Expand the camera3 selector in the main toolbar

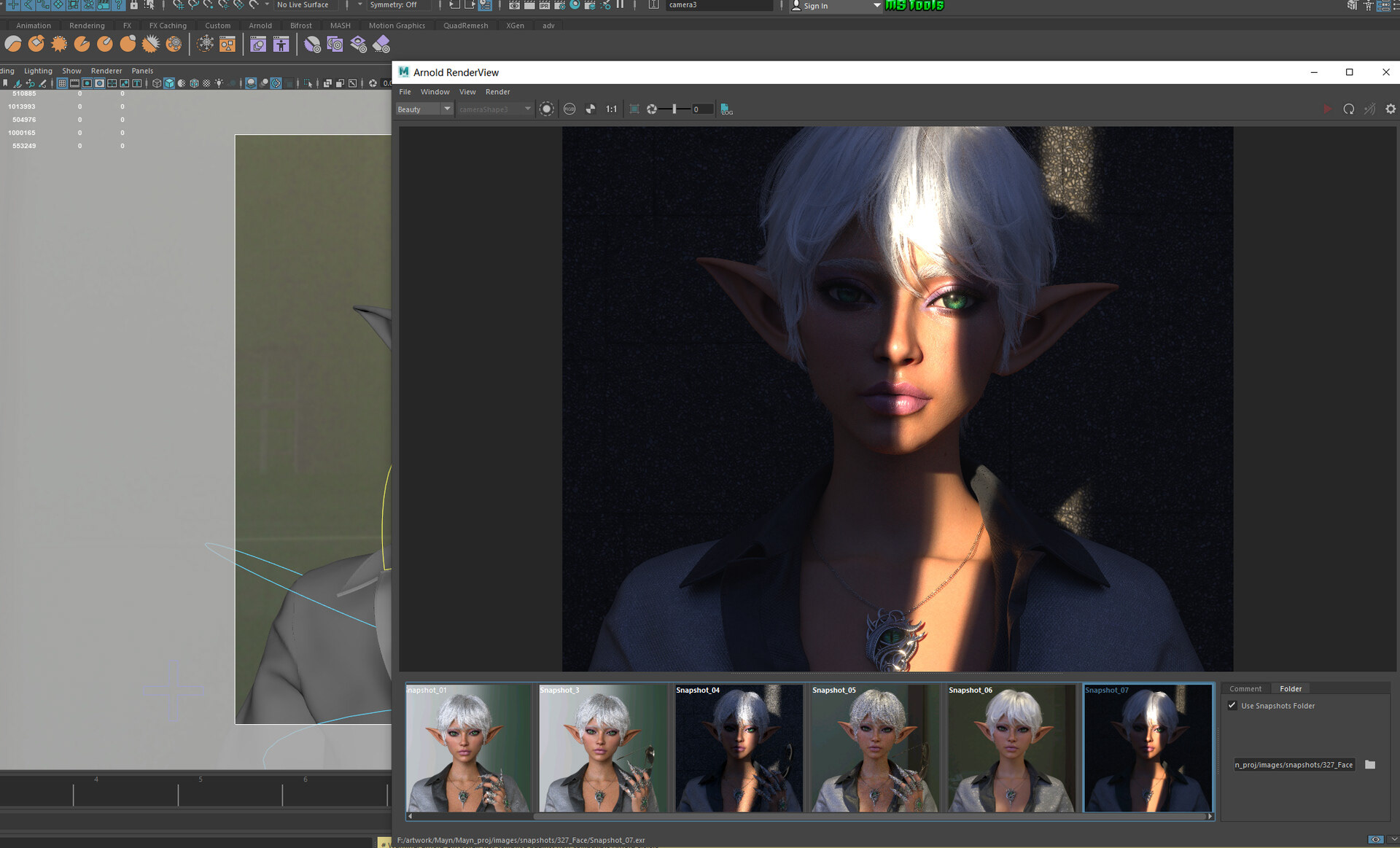tap(718, 5)
